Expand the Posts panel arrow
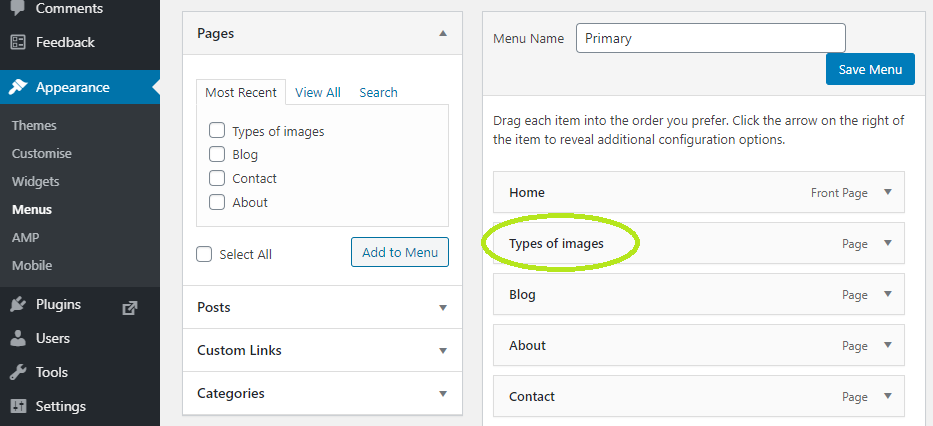Image resolution: width=933 pixels, height=426 pixels. (443, 308)
